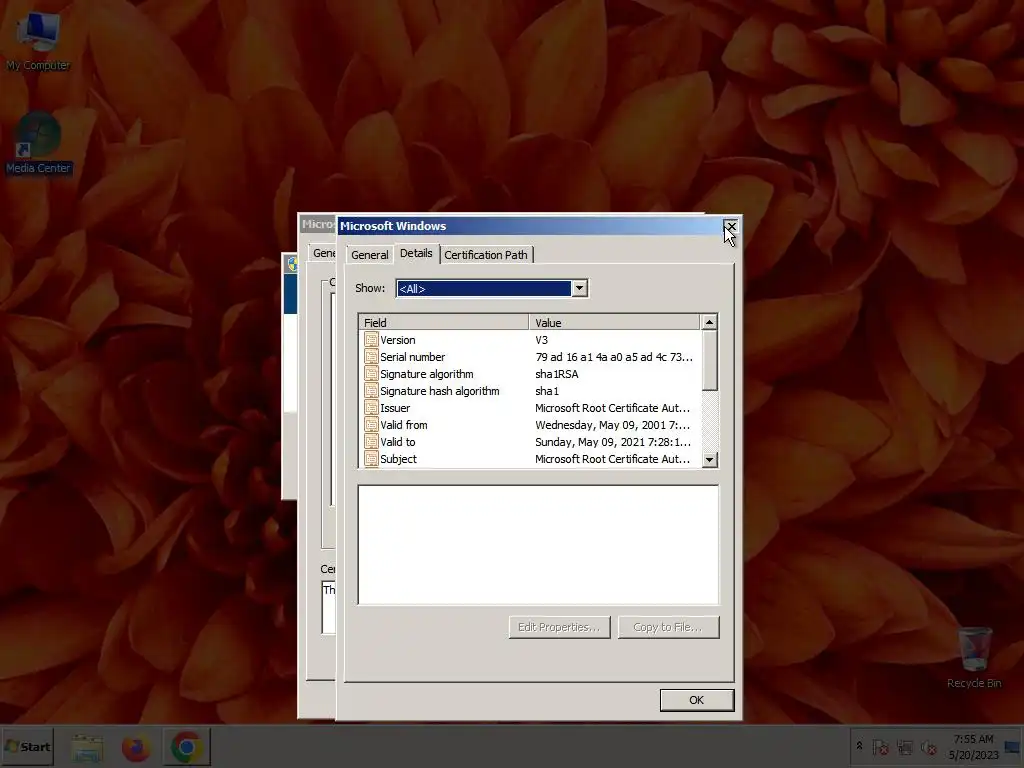1024x768 pixels.
Task: Open Windows Explorer from the taskbar
Action: pyautogui.click(x=87, y=747)
